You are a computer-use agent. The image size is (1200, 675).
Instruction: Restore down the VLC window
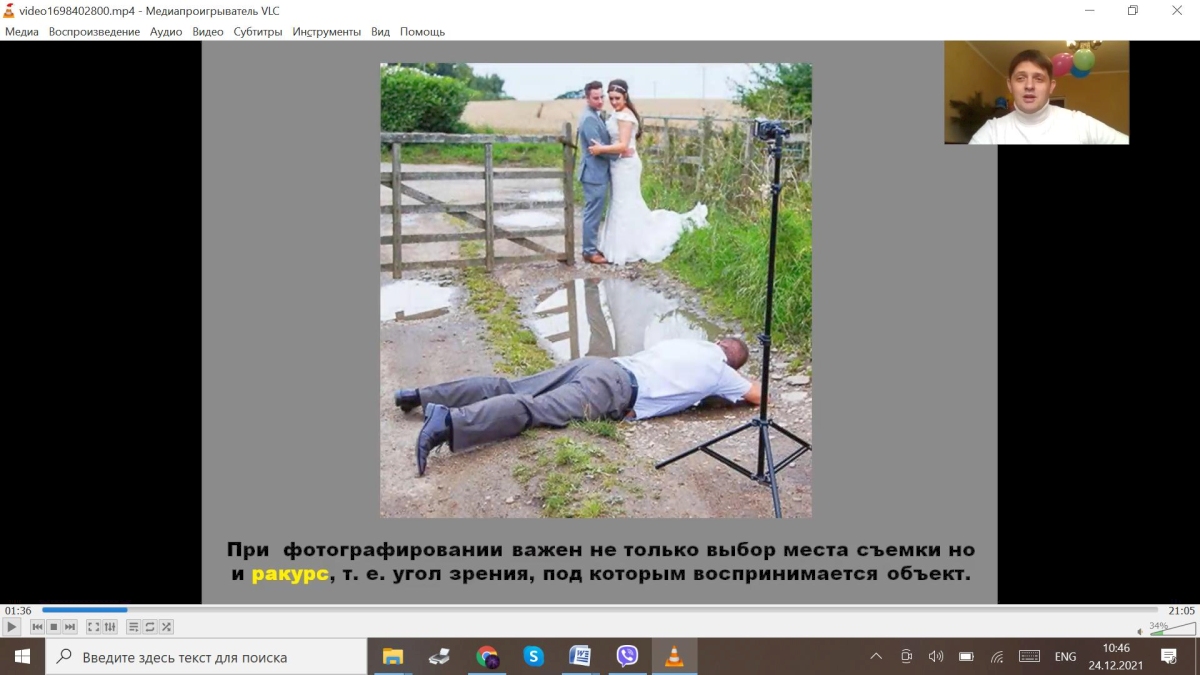coord(1132,10)
